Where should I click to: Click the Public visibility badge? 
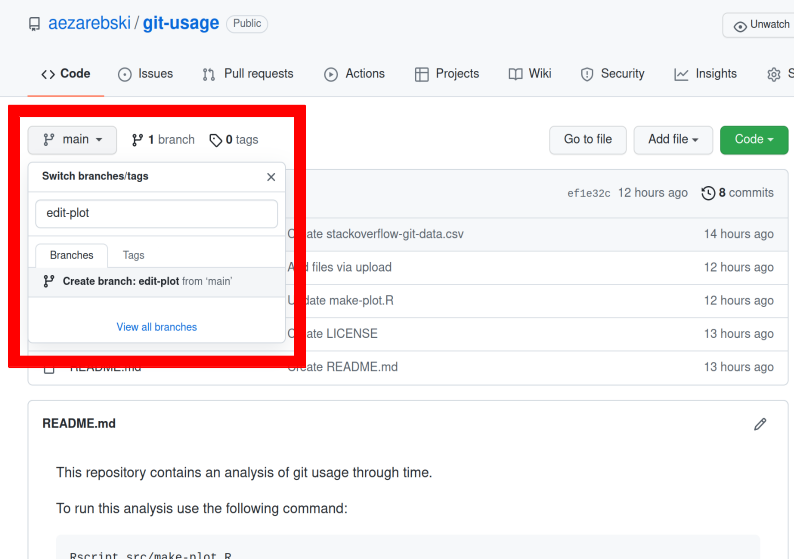pos(247,23)
